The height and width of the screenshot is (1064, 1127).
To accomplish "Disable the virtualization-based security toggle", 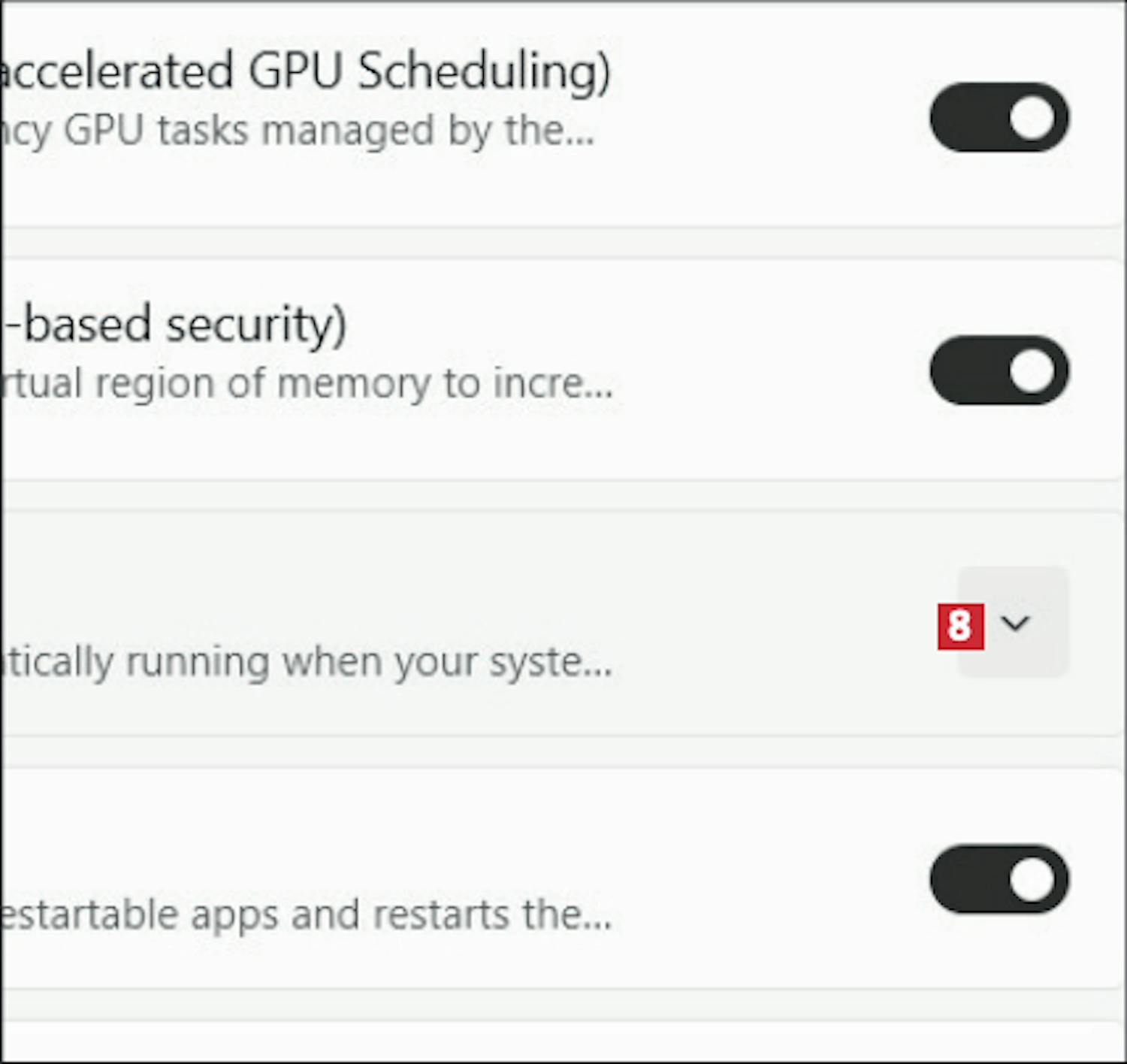I will [999, 370].
